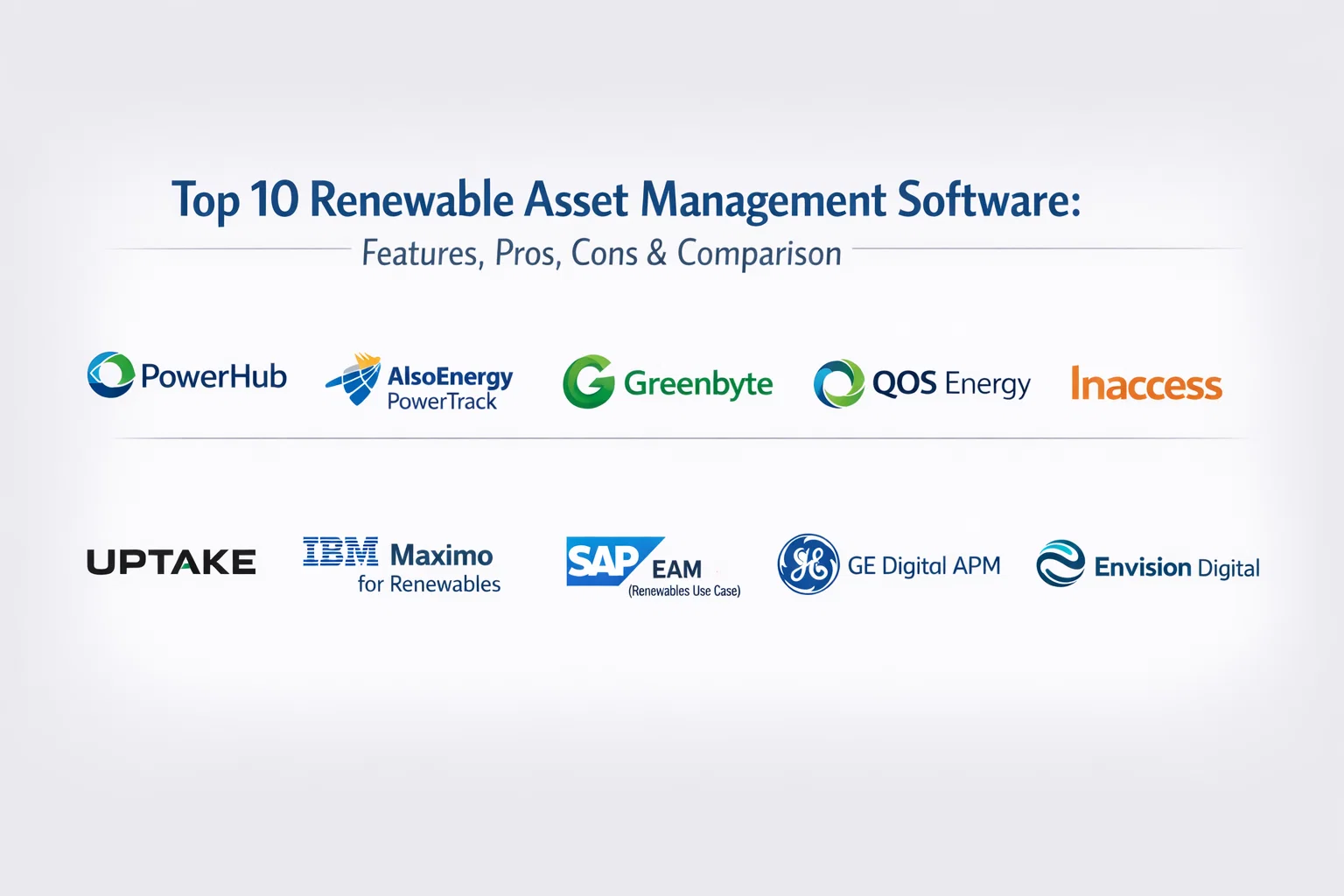
Task: Click the AlsoEnergy brand name text
Action: click(450, 376)
